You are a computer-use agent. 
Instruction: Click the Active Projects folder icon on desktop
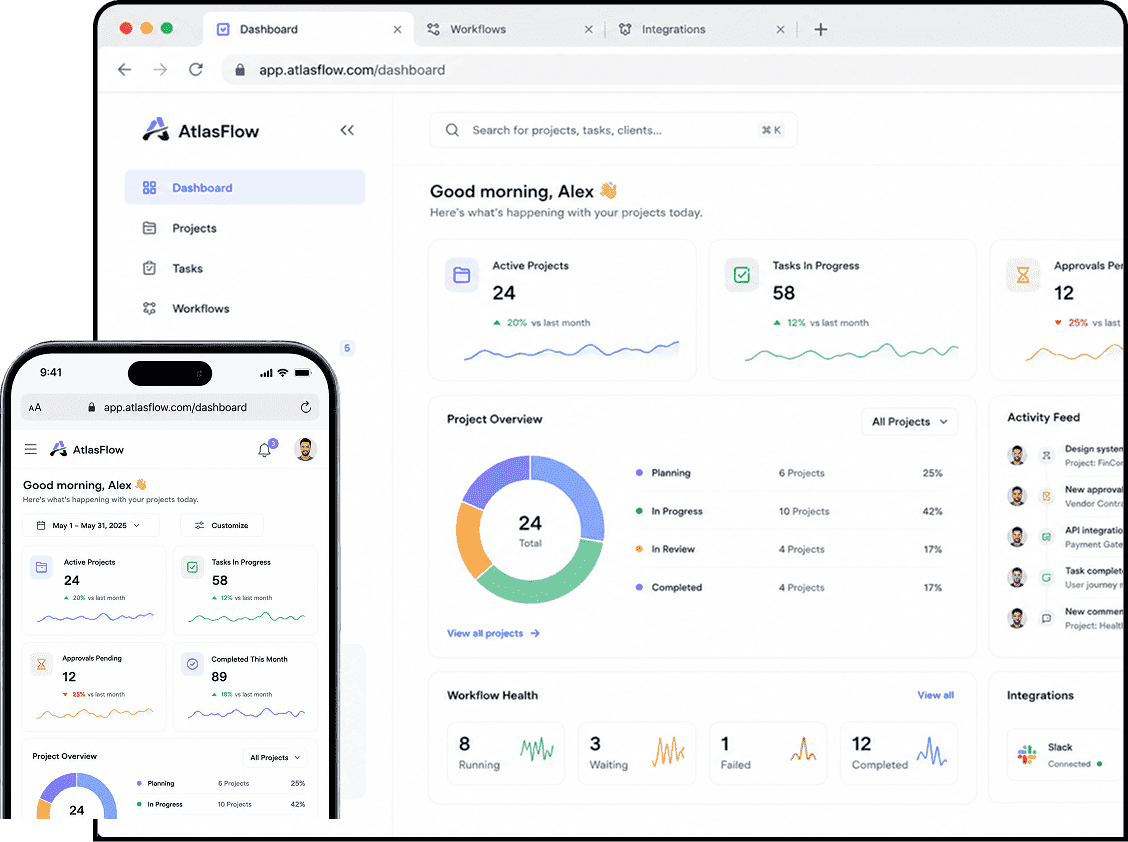pos(462,275)
